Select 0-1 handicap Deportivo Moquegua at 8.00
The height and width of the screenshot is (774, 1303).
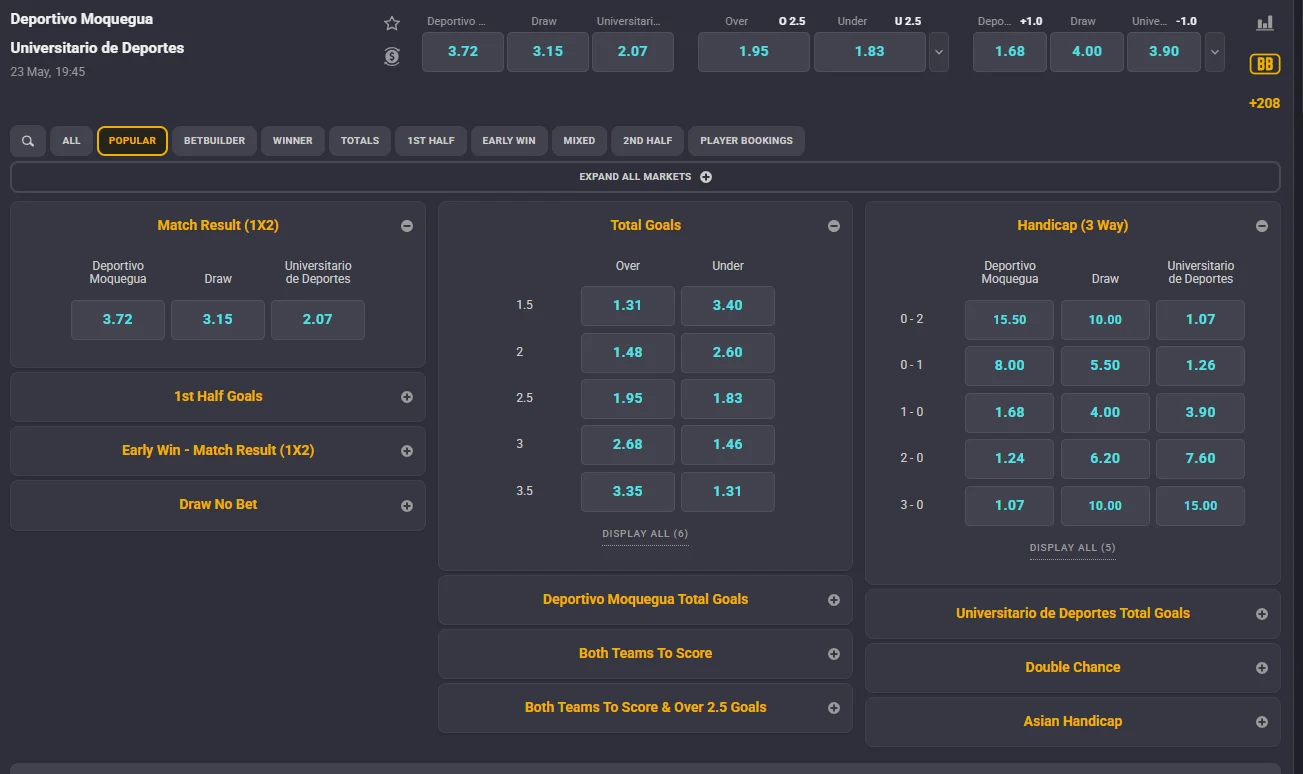(x=1010, y=366)
